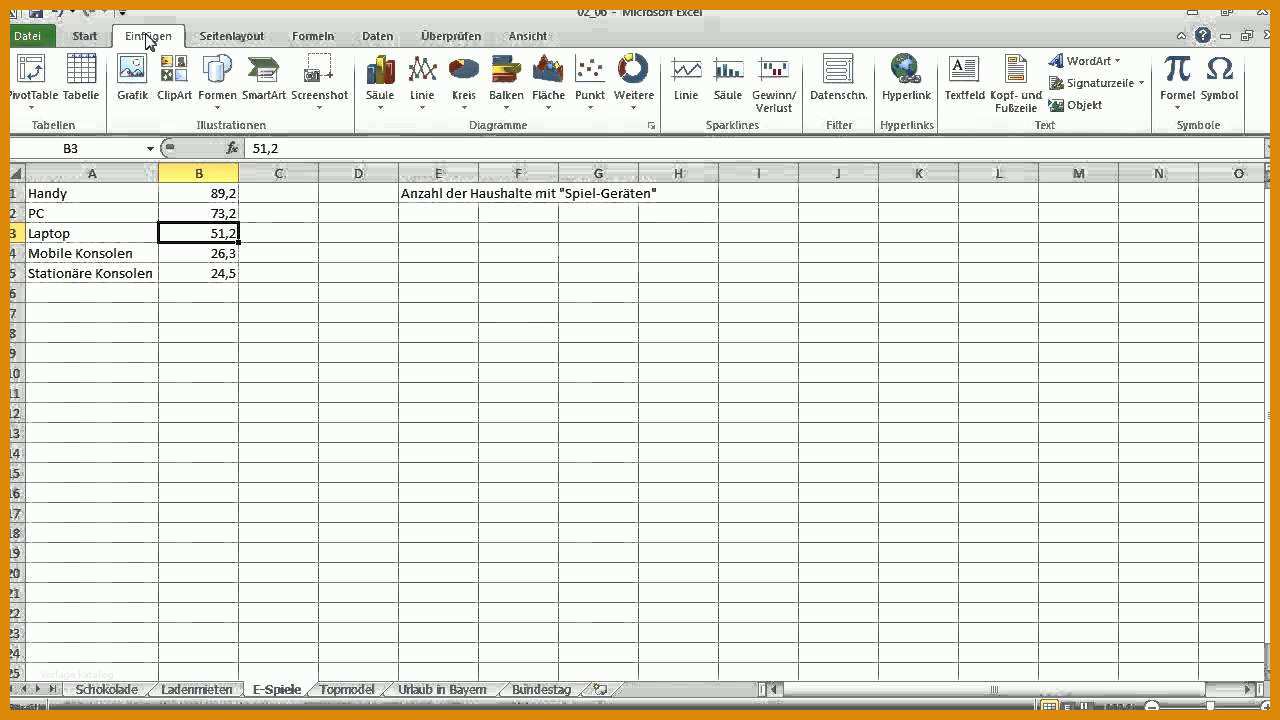
Task: Switch to the Überprüfen tab
Action: tap(451, 36)
